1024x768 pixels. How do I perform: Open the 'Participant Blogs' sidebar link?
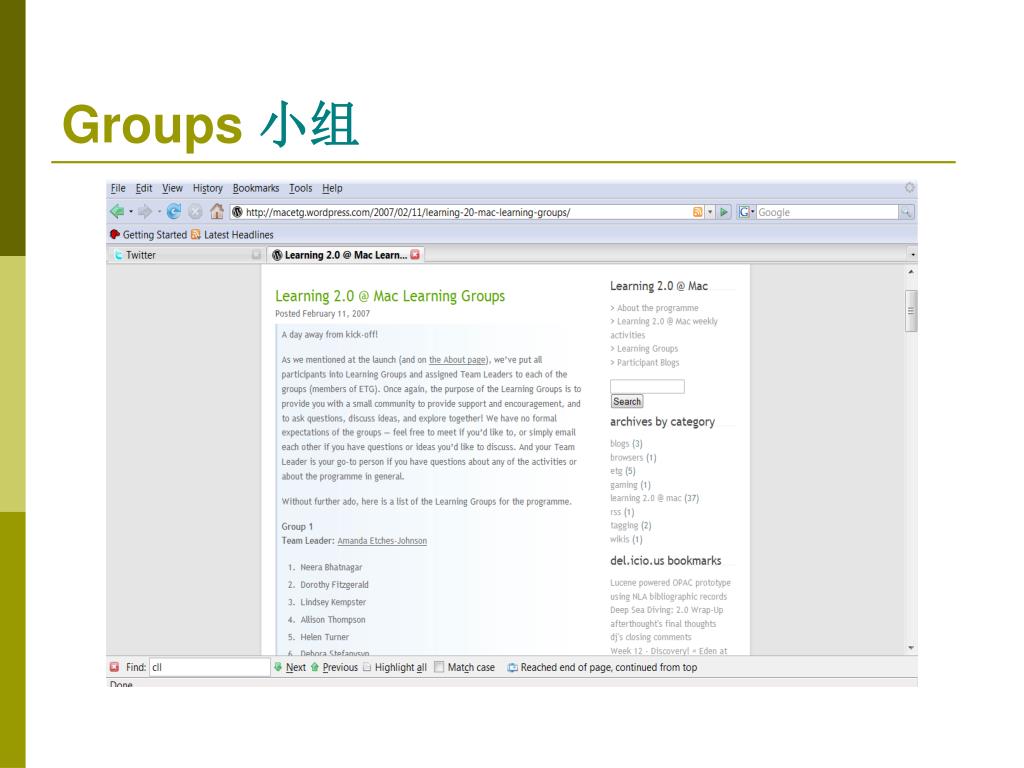[648, 362]
